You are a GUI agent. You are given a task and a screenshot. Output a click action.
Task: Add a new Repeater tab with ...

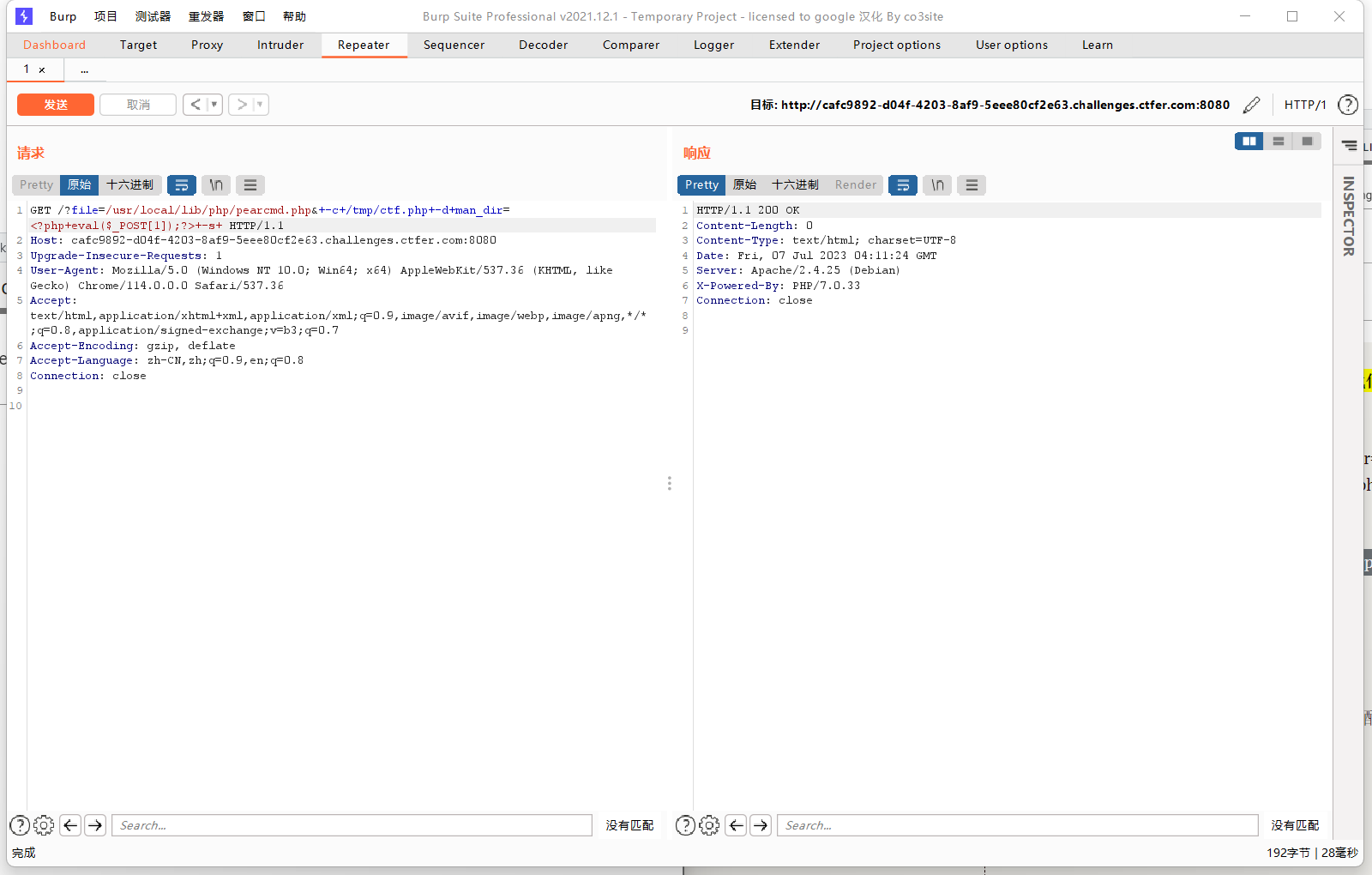coord(84,70)
